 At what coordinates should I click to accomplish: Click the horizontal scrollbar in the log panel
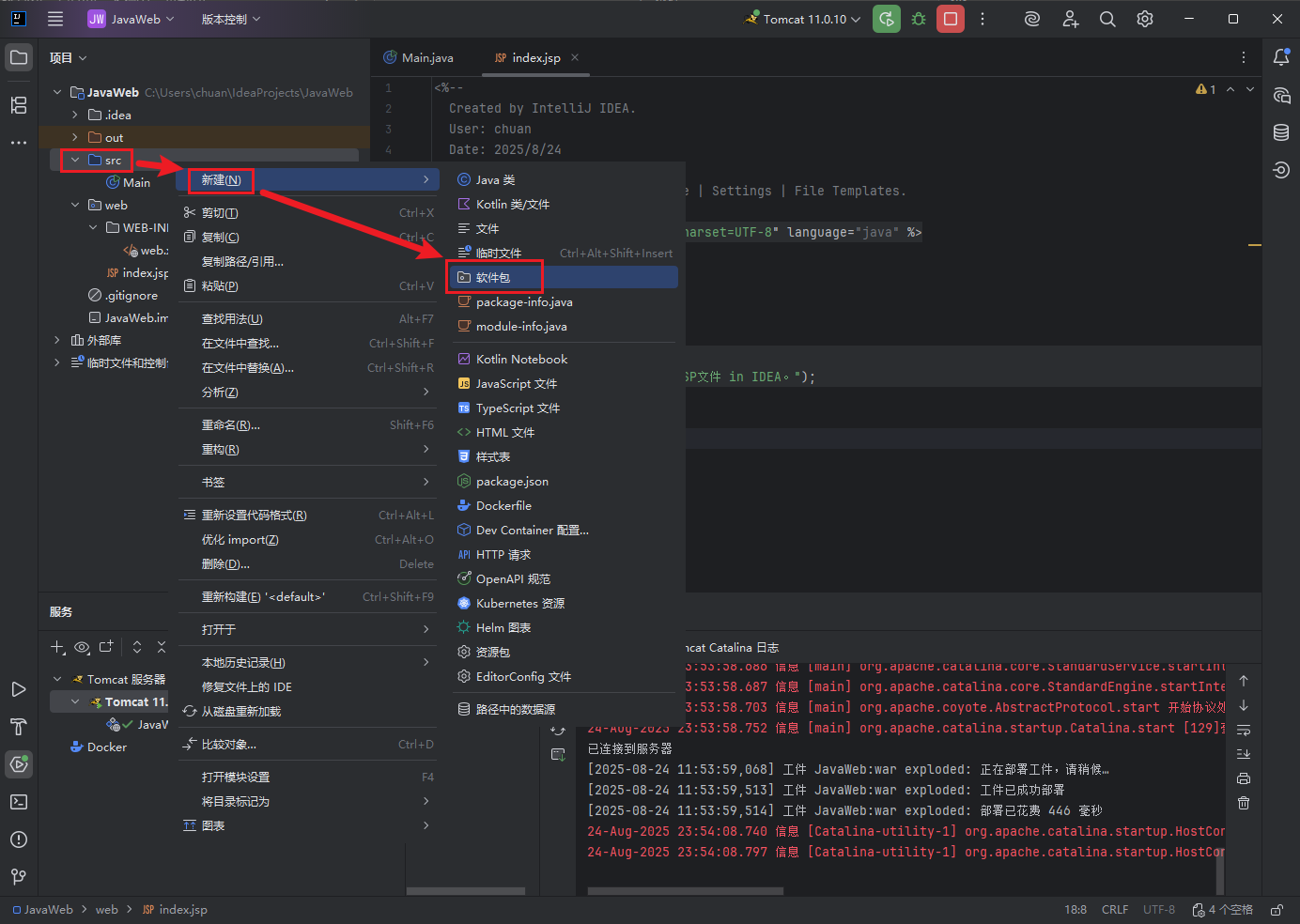point(685,890)
